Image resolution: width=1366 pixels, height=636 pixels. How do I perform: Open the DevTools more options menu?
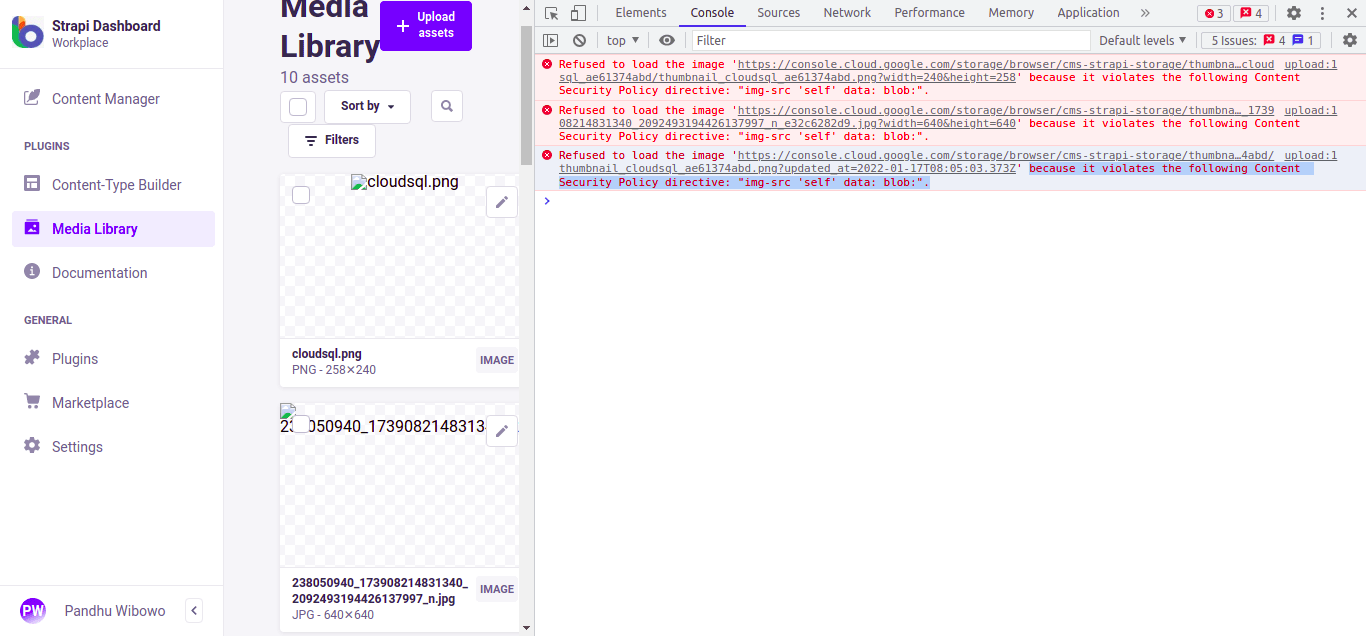[1322, 13]
